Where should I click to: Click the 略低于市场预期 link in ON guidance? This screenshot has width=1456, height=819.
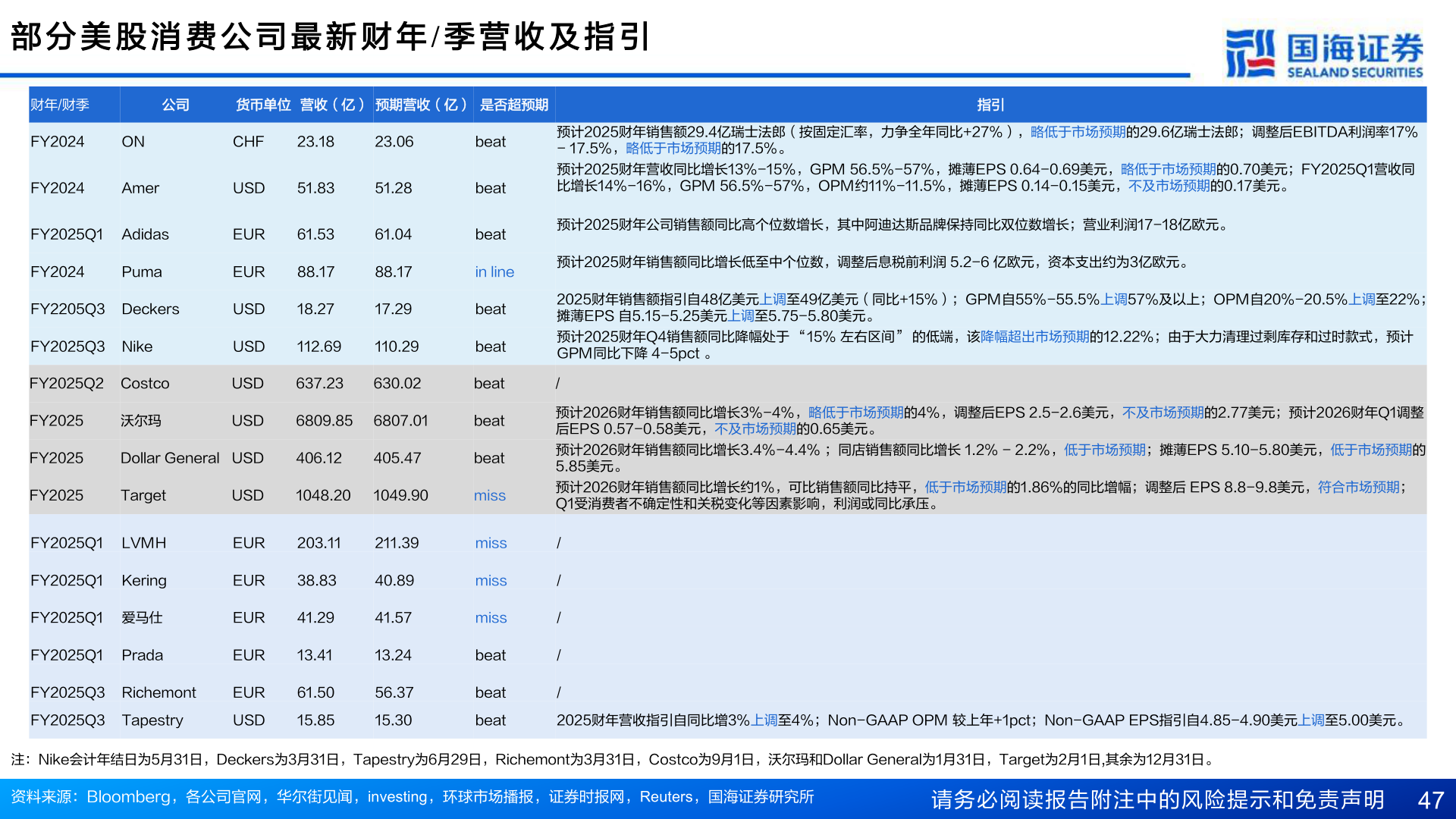click(x=1078, y=132)
